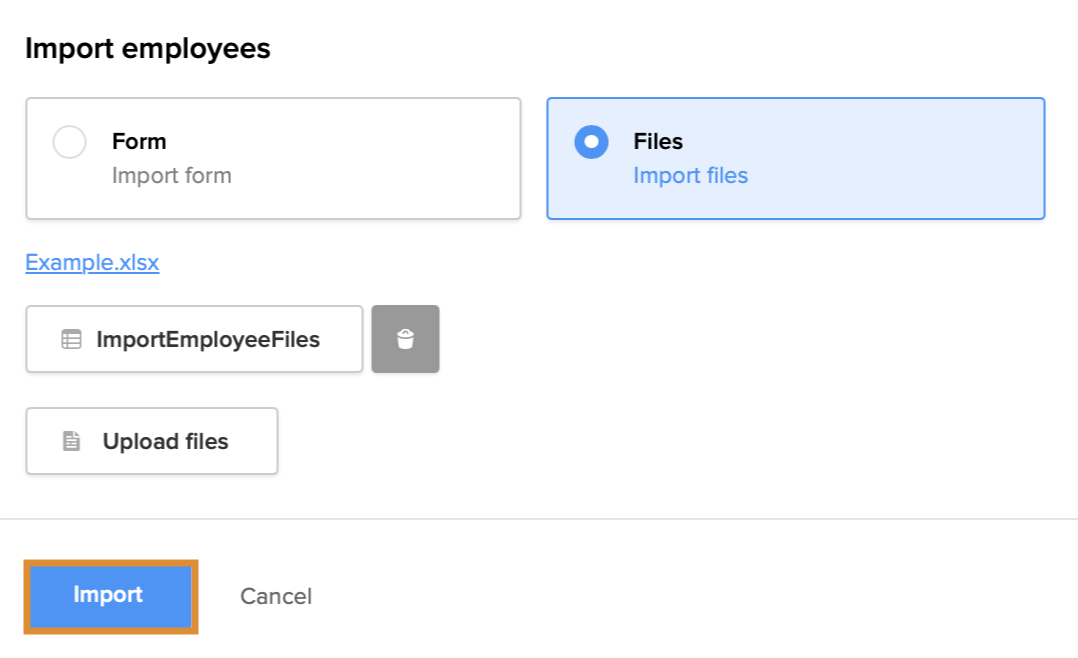Viewport: 1078px width, 658px height.
Task: Click the "Import employees" dialog heading
Action: 147,48
